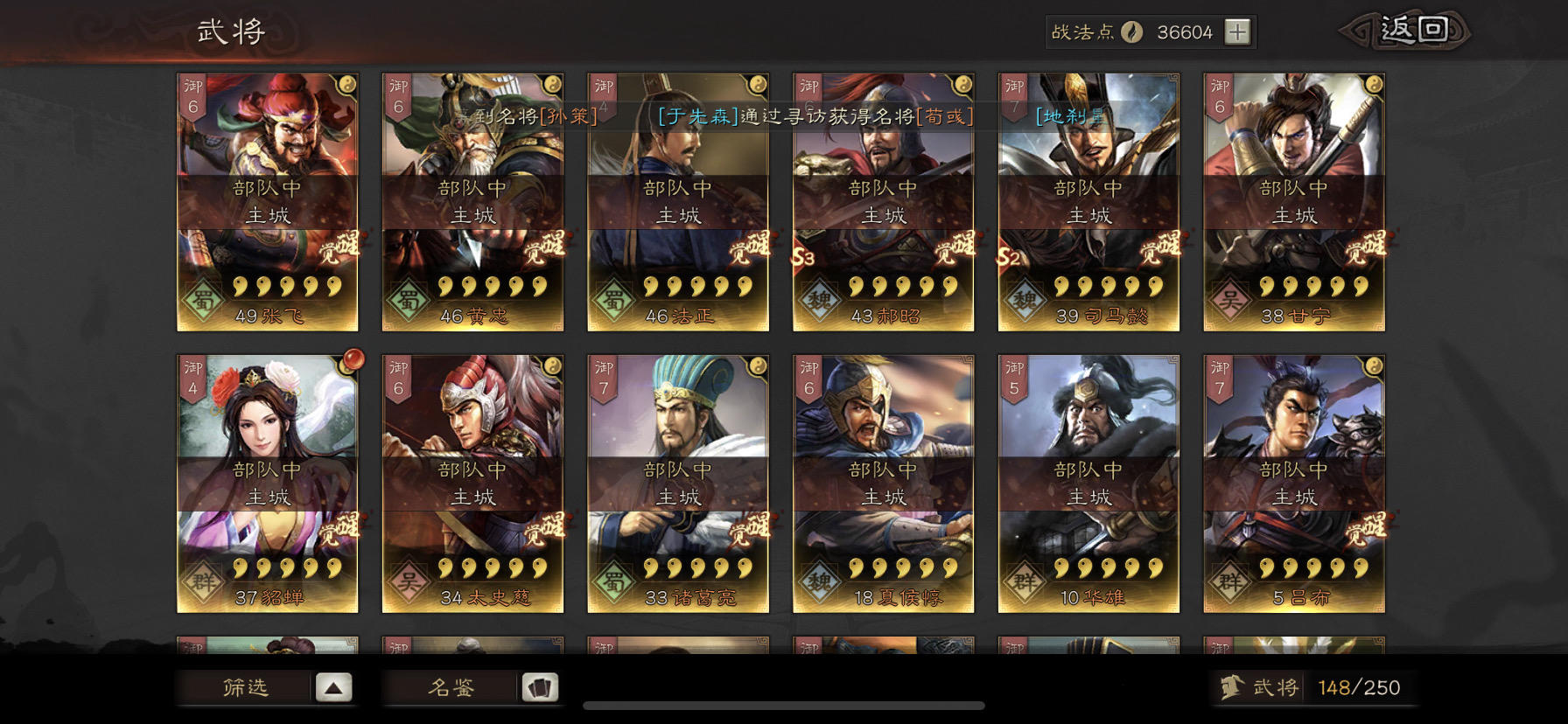Viewport: 1568px width, 724px height.
Task: Click the bottom horizontal scroll bar
Action: pyautogui.click(x=784, y=705)
